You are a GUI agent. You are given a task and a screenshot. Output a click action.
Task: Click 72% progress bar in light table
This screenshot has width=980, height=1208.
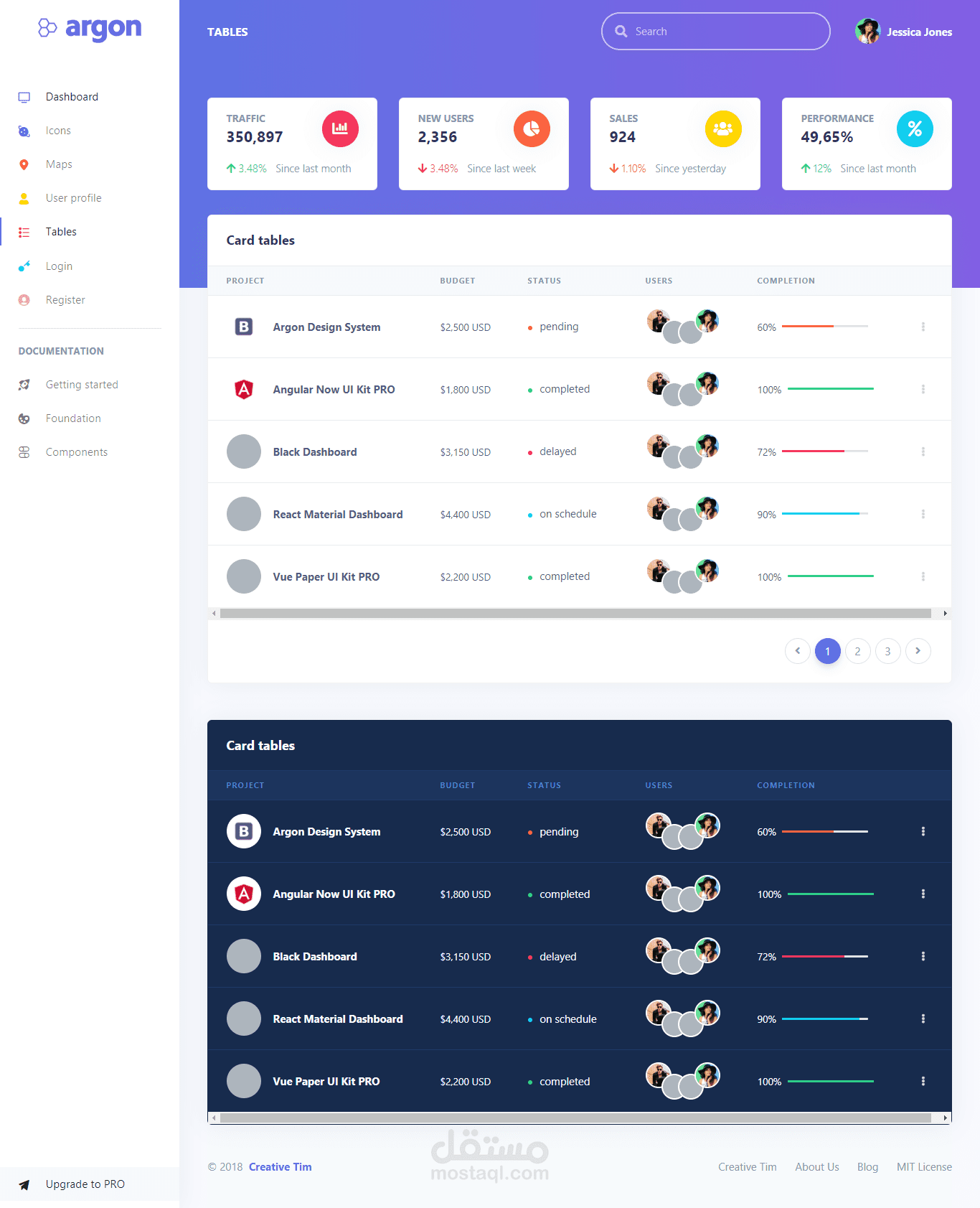(x=825, y=451)
